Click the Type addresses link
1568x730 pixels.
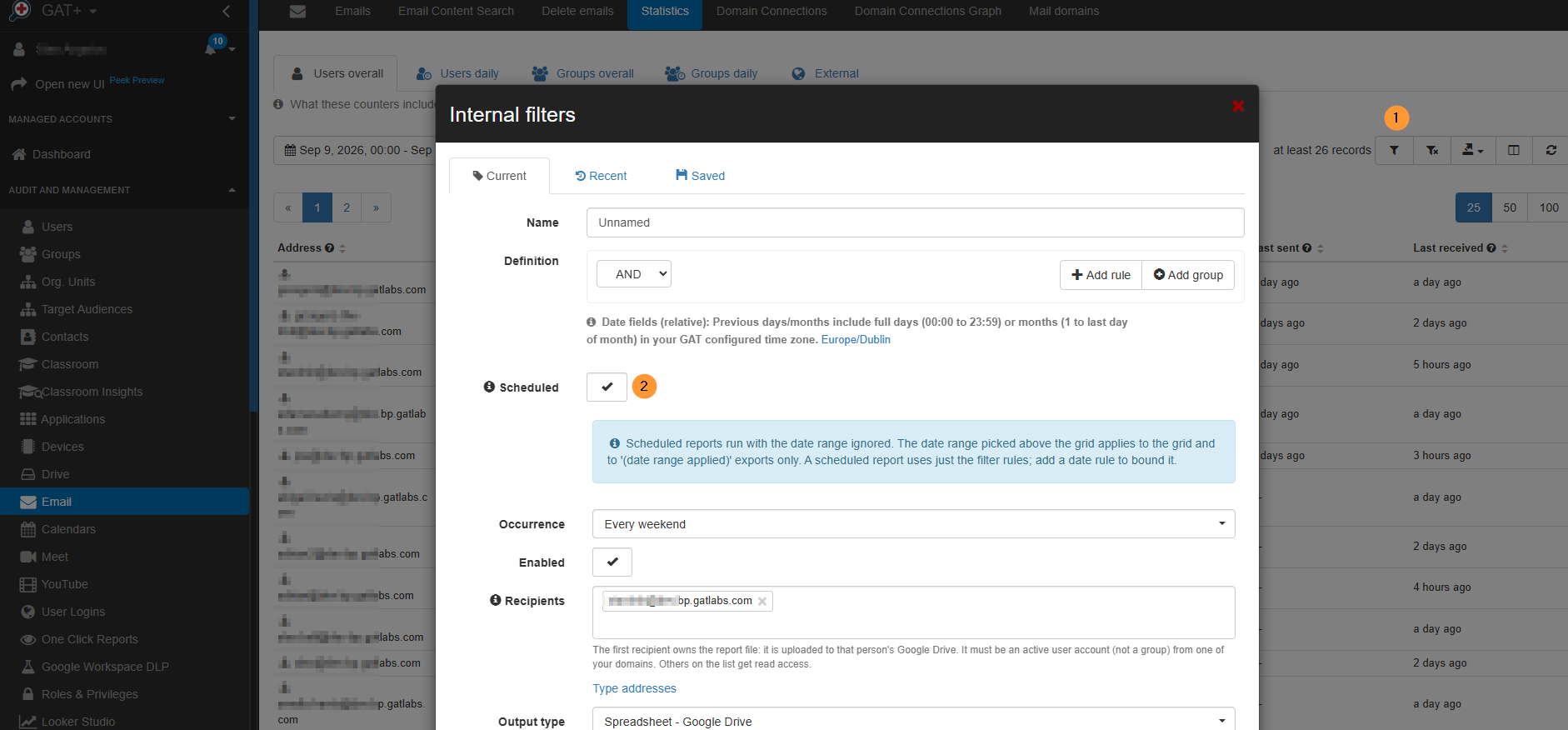(634, 688)
